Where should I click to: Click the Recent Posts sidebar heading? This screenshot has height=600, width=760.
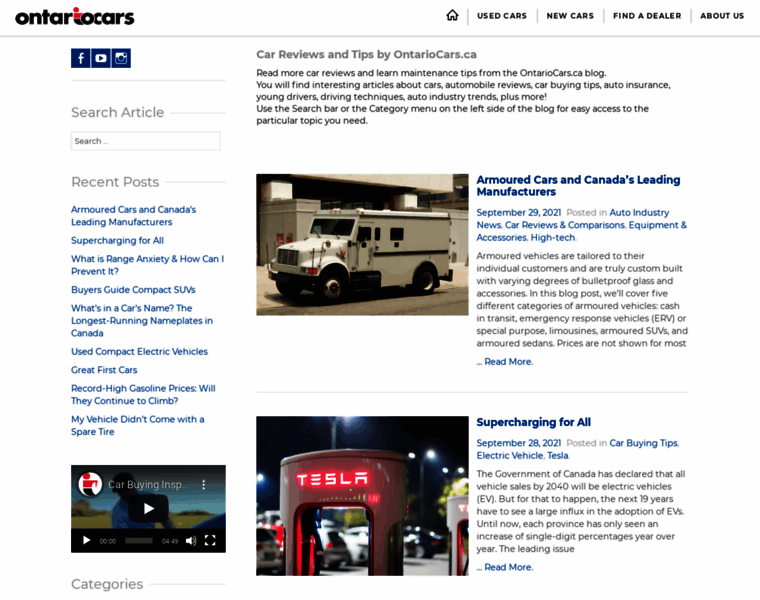(x=115, y=182)
